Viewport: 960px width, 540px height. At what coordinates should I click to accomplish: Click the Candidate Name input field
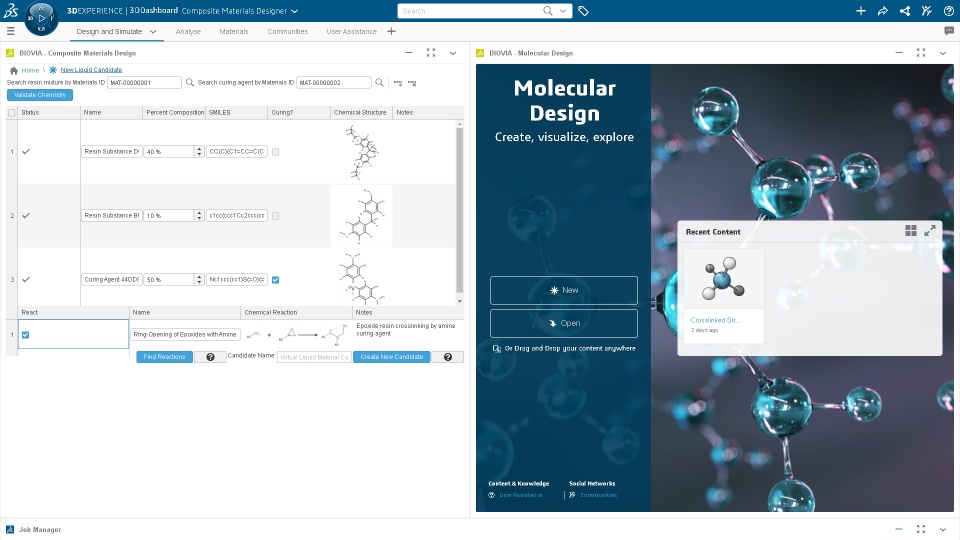point(314,357)
